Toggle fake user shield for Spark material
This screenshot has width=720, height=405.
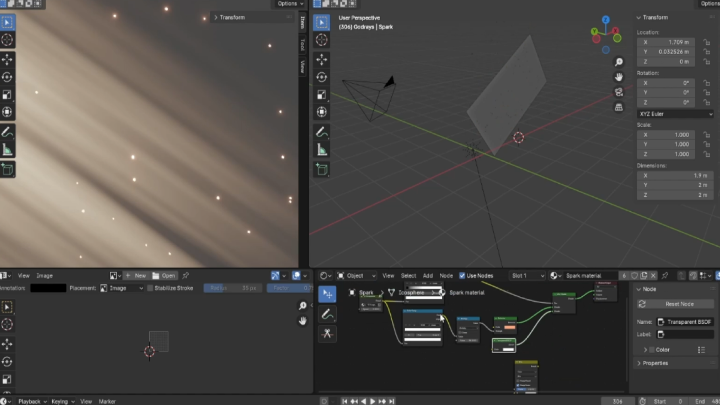click(x=634, y=276)
